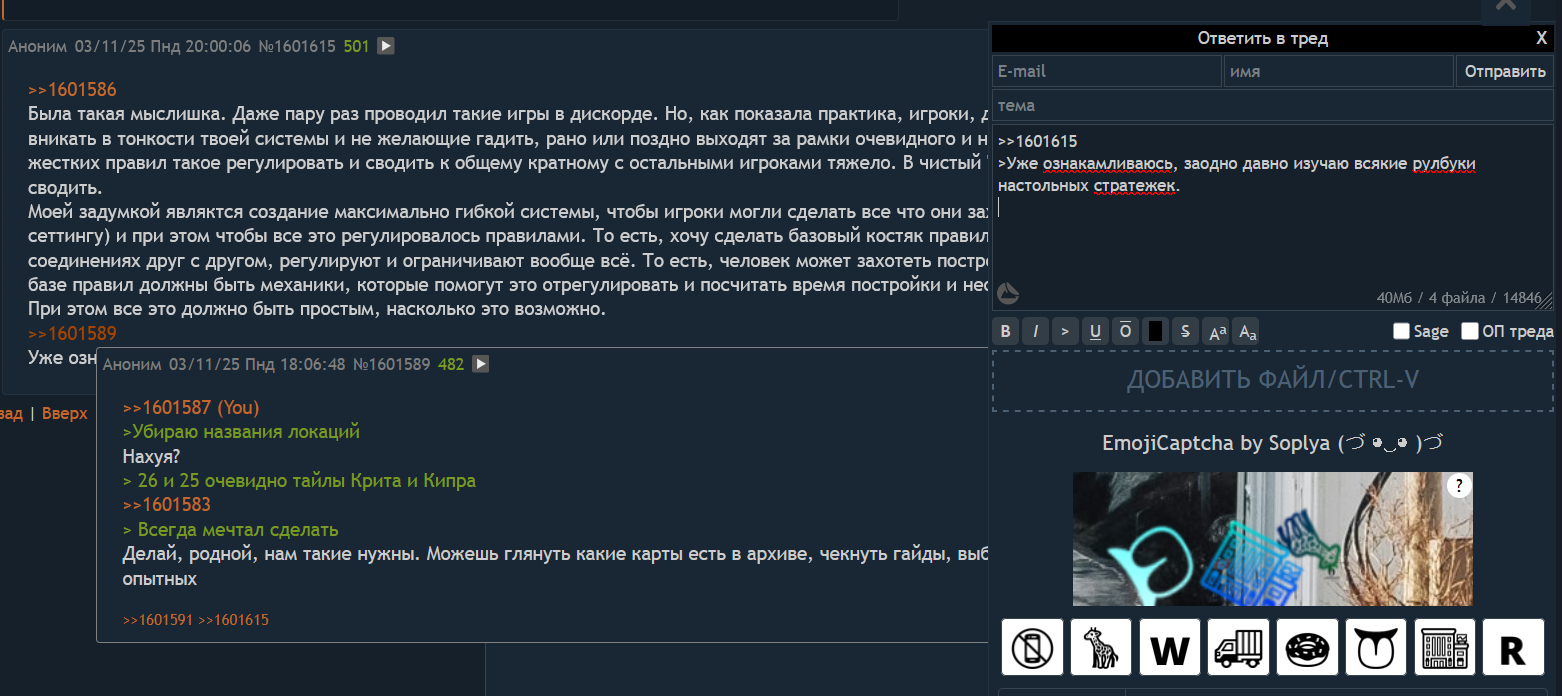Enable the Sage checkbox

1401,331
